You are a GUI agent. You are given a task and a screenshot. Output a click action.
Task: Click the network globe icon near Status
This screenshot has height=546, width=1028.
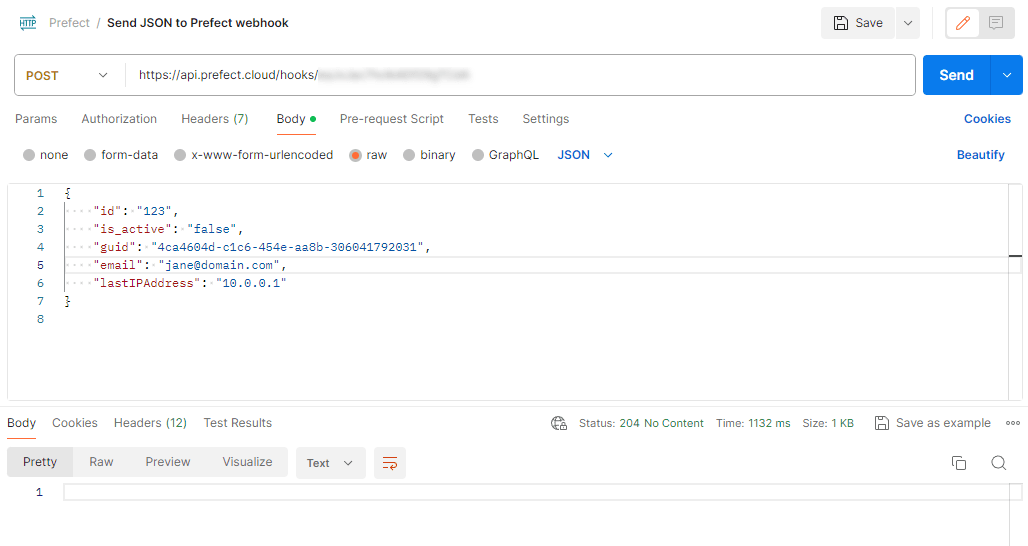click(x=559, y=423)
